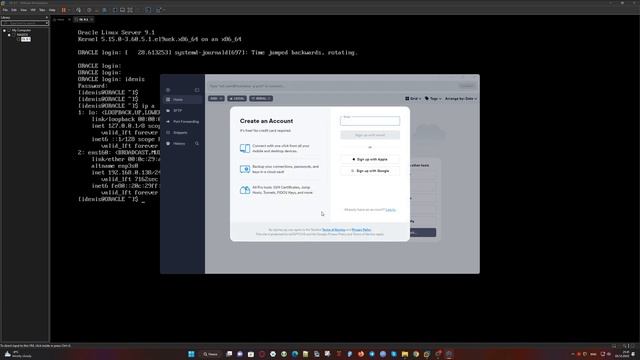Screen dimensions: 640x360
Task: Open Home in the Termius sidebar
Action: coord(182,100)
